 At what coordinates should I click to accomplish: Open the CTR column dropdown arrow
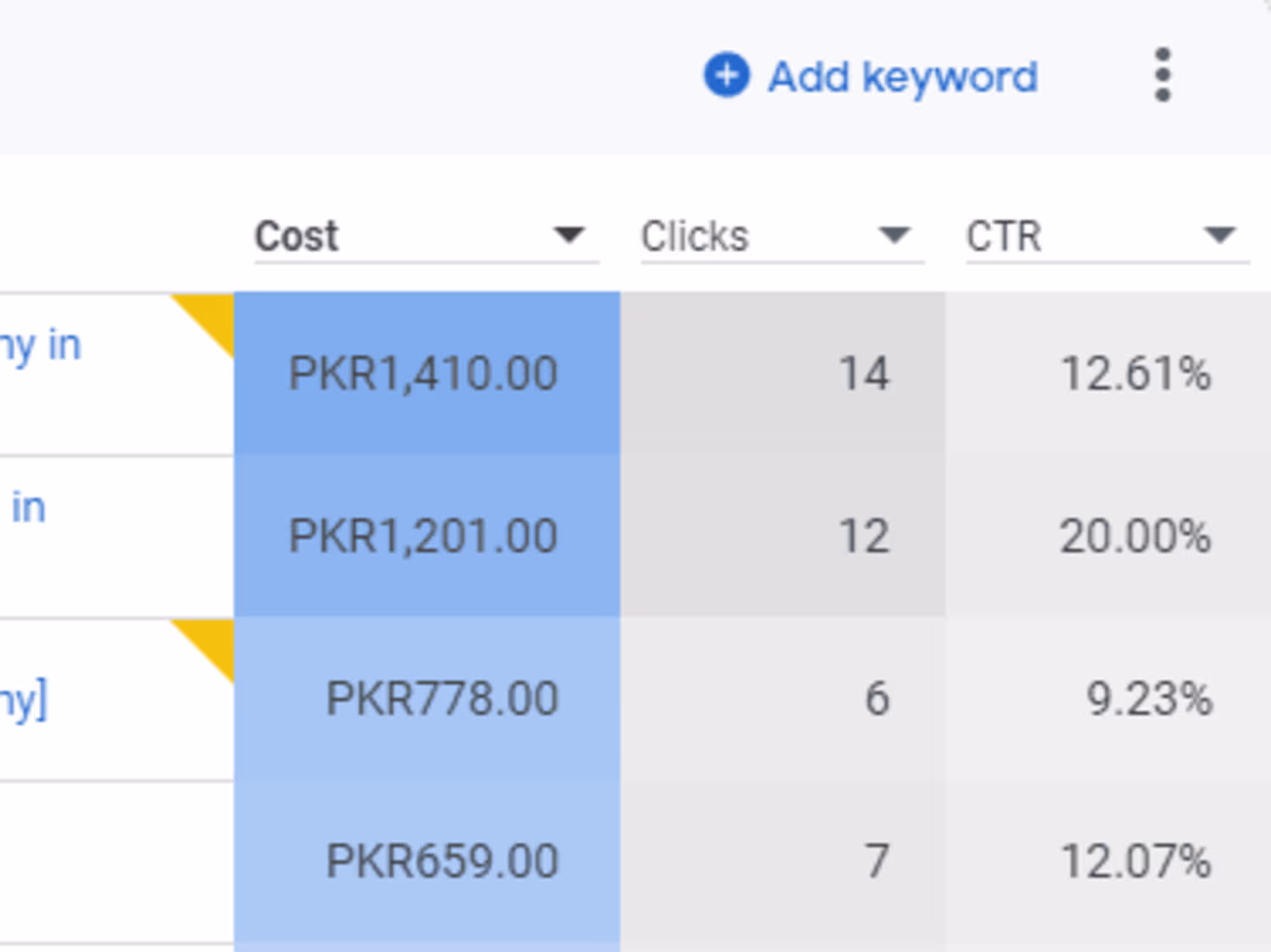coord(1219,235)
